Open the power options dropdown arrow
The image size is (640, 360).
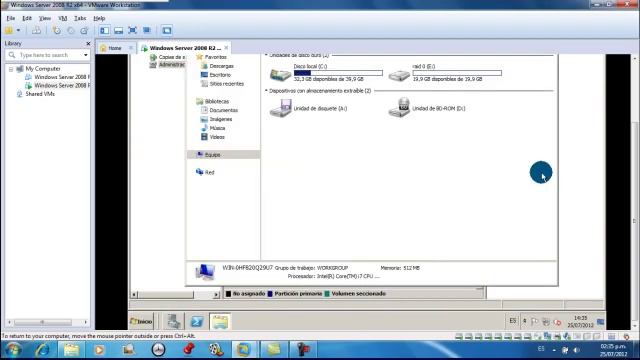click(18, 31)
